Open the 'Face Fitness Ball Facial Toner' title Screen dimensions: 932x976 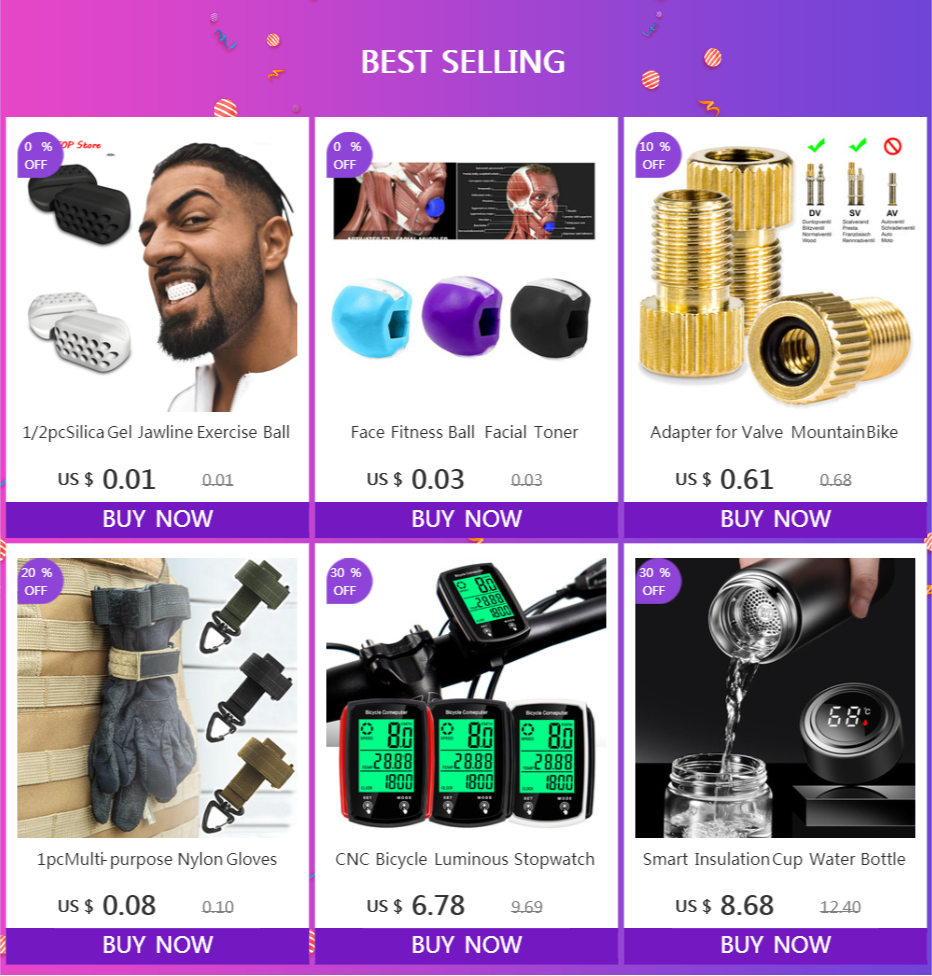(x=464, y=432)
